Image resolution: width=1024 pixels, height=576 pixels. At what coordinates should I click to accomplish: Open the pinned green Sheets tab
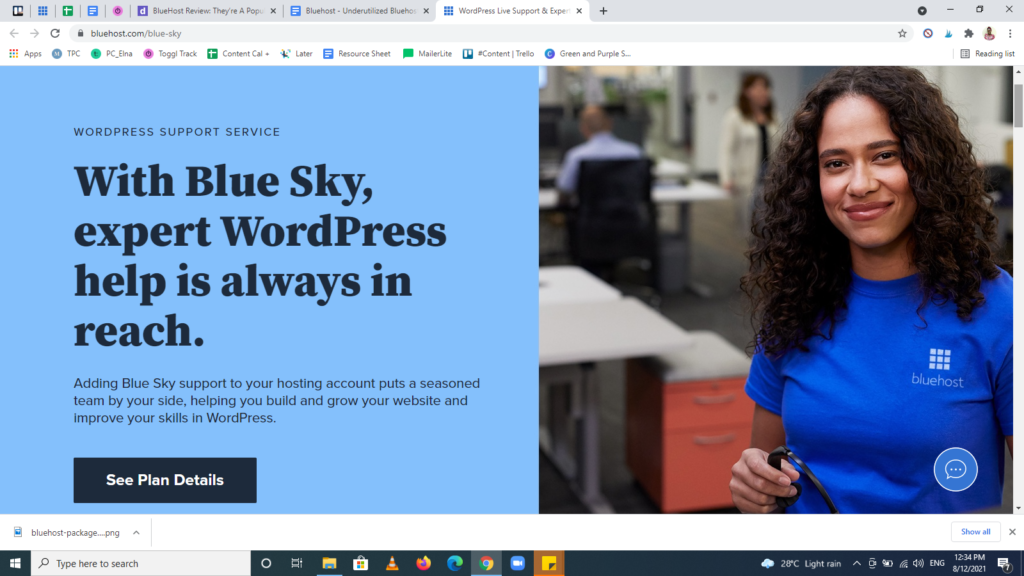point(67,10)
